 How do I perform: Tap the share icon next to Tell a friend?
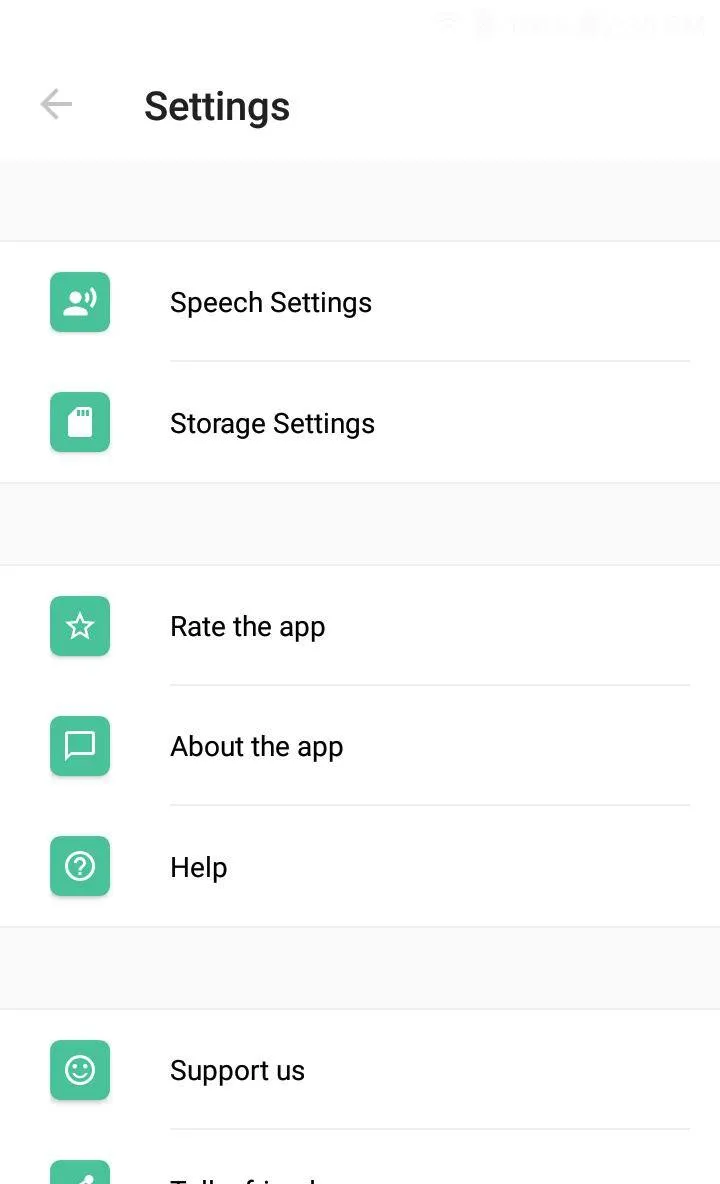(80, 1175)
